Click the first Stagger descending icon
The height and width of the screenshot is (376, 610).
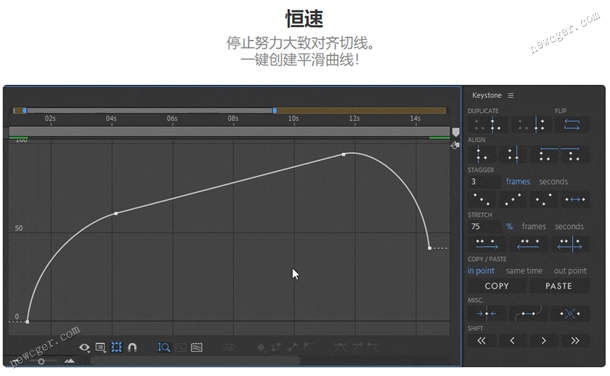coord(482,199)
